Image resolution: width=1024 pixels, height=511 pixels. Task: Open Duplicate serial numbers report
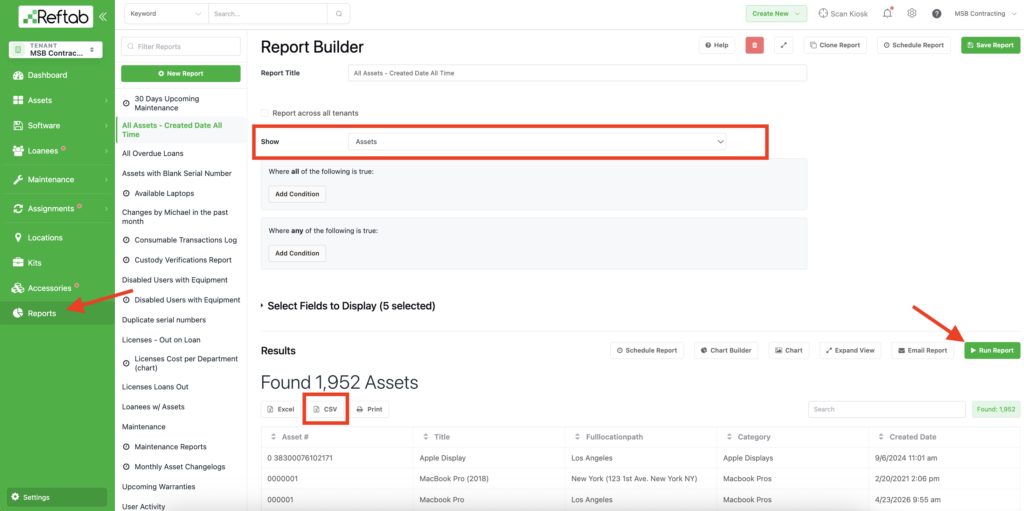[164, 320]
